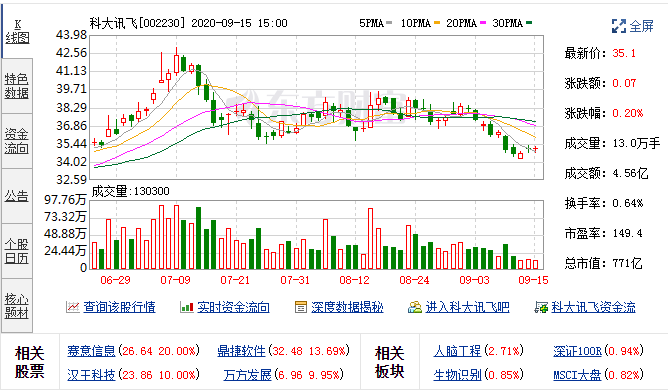The image size is (668, 392).
Task: Open the 人脑工程 sector link
Action: click(458, 351)
